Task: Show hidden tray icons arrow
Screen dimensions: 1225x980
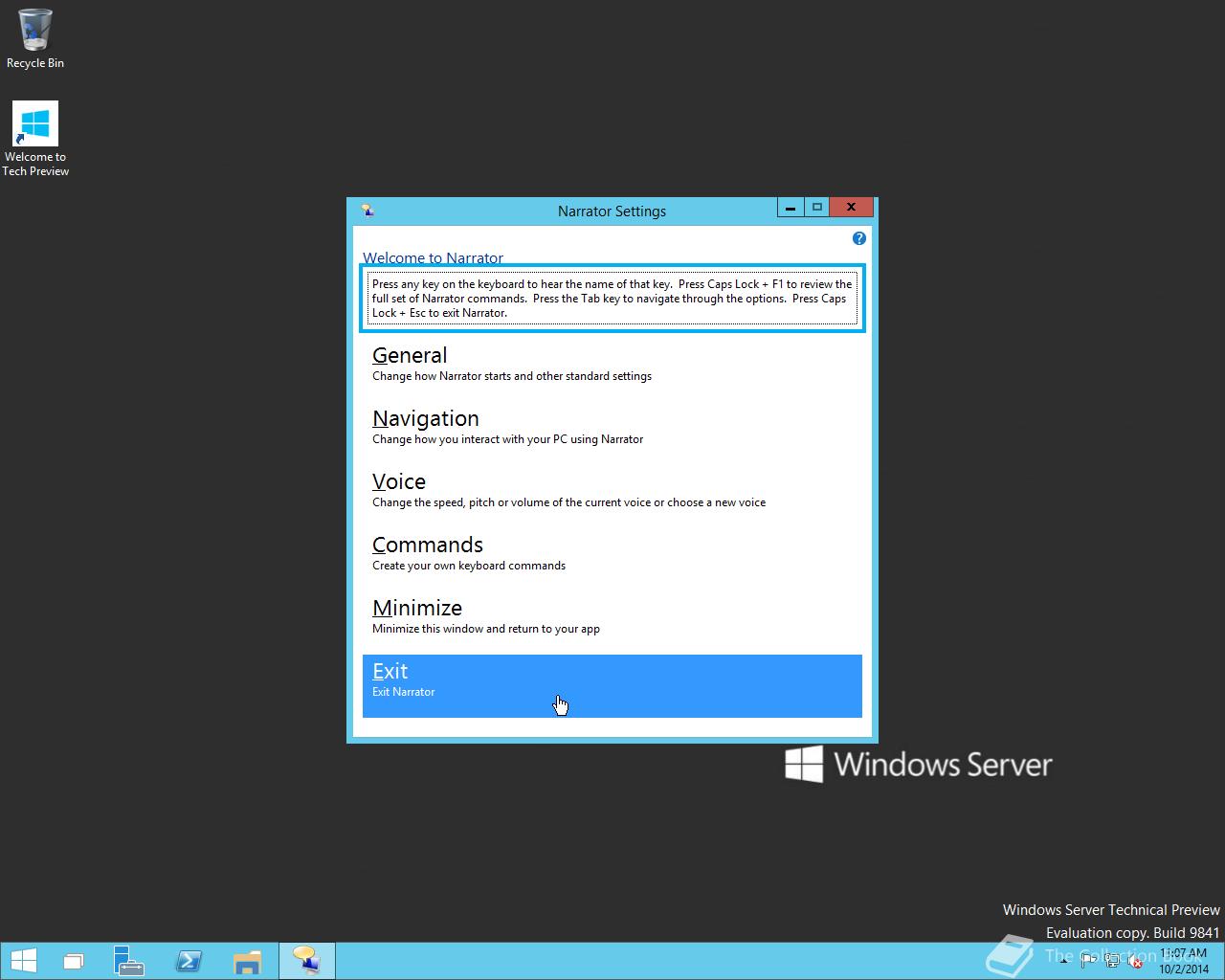Action: pyautogui.click(x=1063, y=961)
